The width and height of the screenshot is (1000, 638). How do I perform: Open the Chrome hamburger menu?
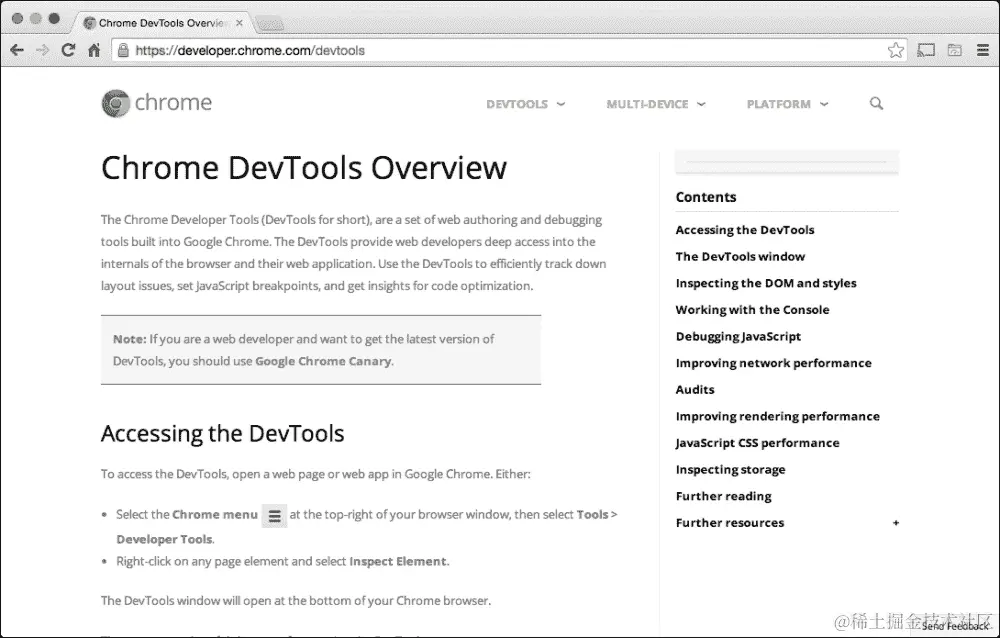click(983, 50)
